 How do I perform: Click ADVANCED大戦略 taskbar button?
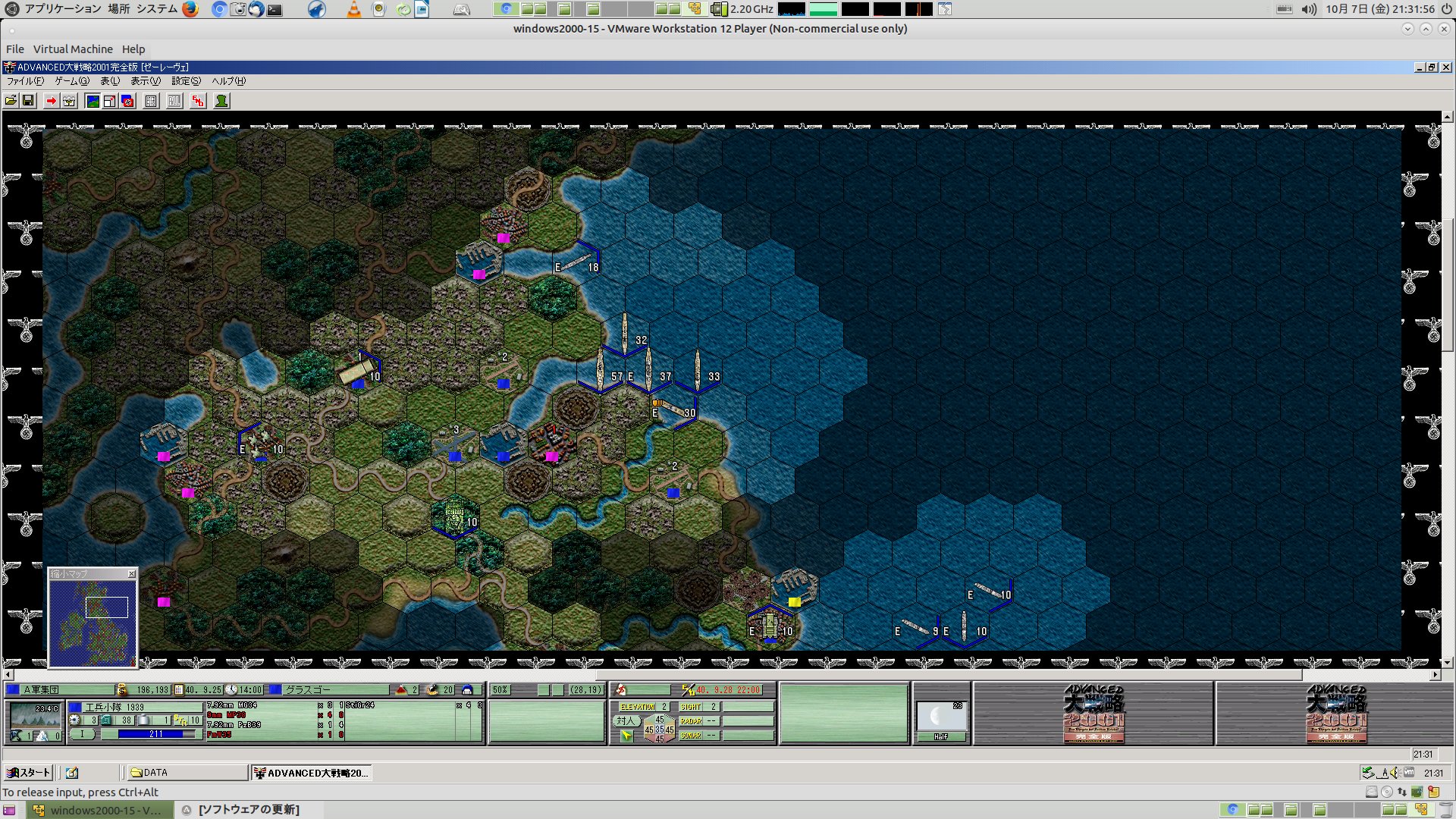coord(311,773)
